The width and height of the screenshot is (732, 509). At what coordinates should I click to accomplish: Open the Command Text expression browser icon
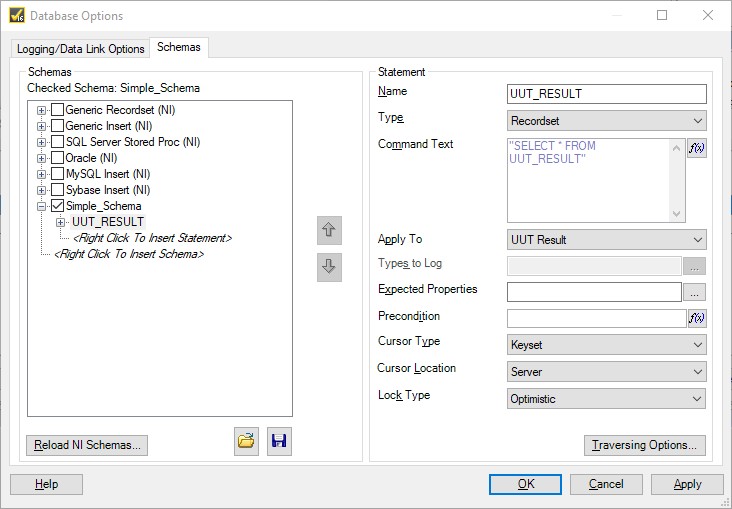pyautogui.click(x=697, y=148)
